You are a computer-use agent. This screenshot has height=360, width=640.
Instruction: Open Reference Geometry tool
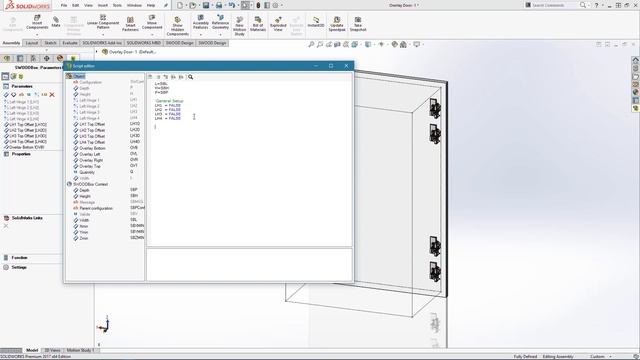(220, 22)
